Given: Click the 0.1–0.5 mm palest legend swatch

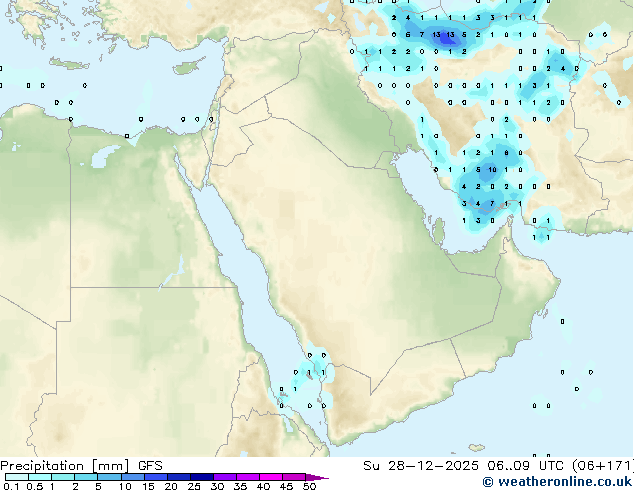Looking at the screenshot, I should click(17, 477).
